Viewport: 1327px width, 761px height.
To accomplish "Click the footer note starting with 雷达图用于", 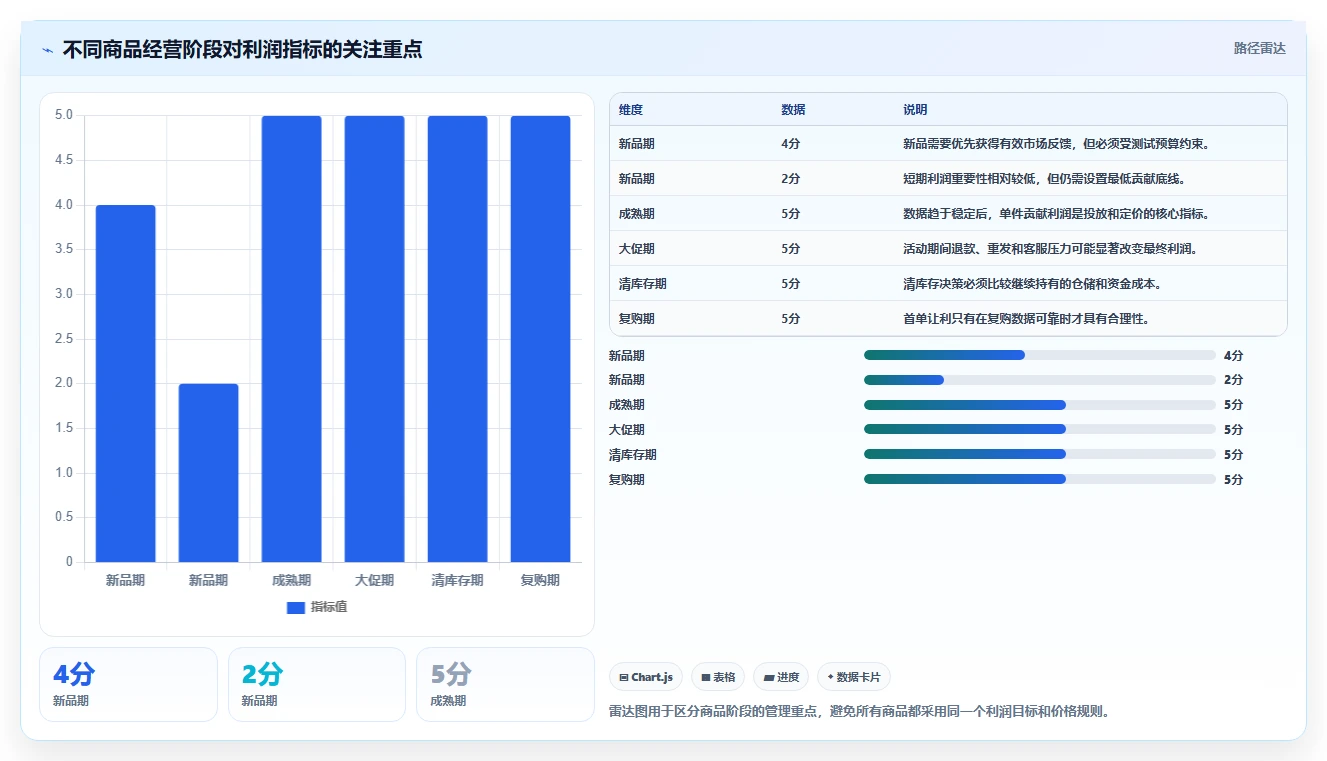I will [860, 712].
